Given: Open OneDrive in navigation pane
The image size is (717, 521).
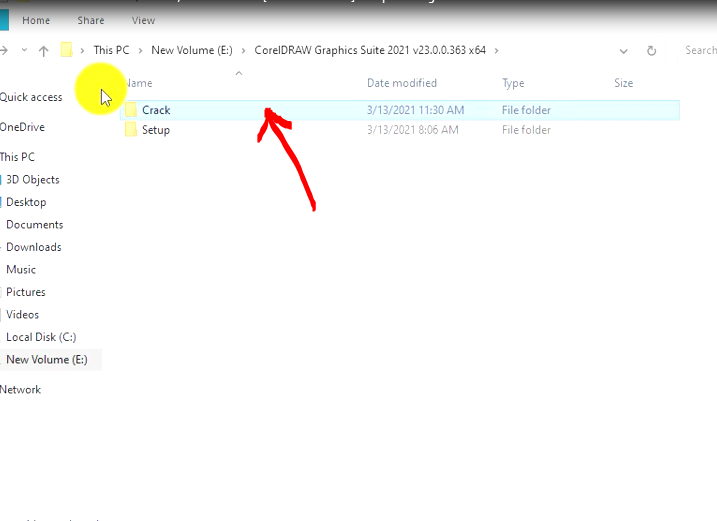Looking at the screenshot, I should click(22, 127).
